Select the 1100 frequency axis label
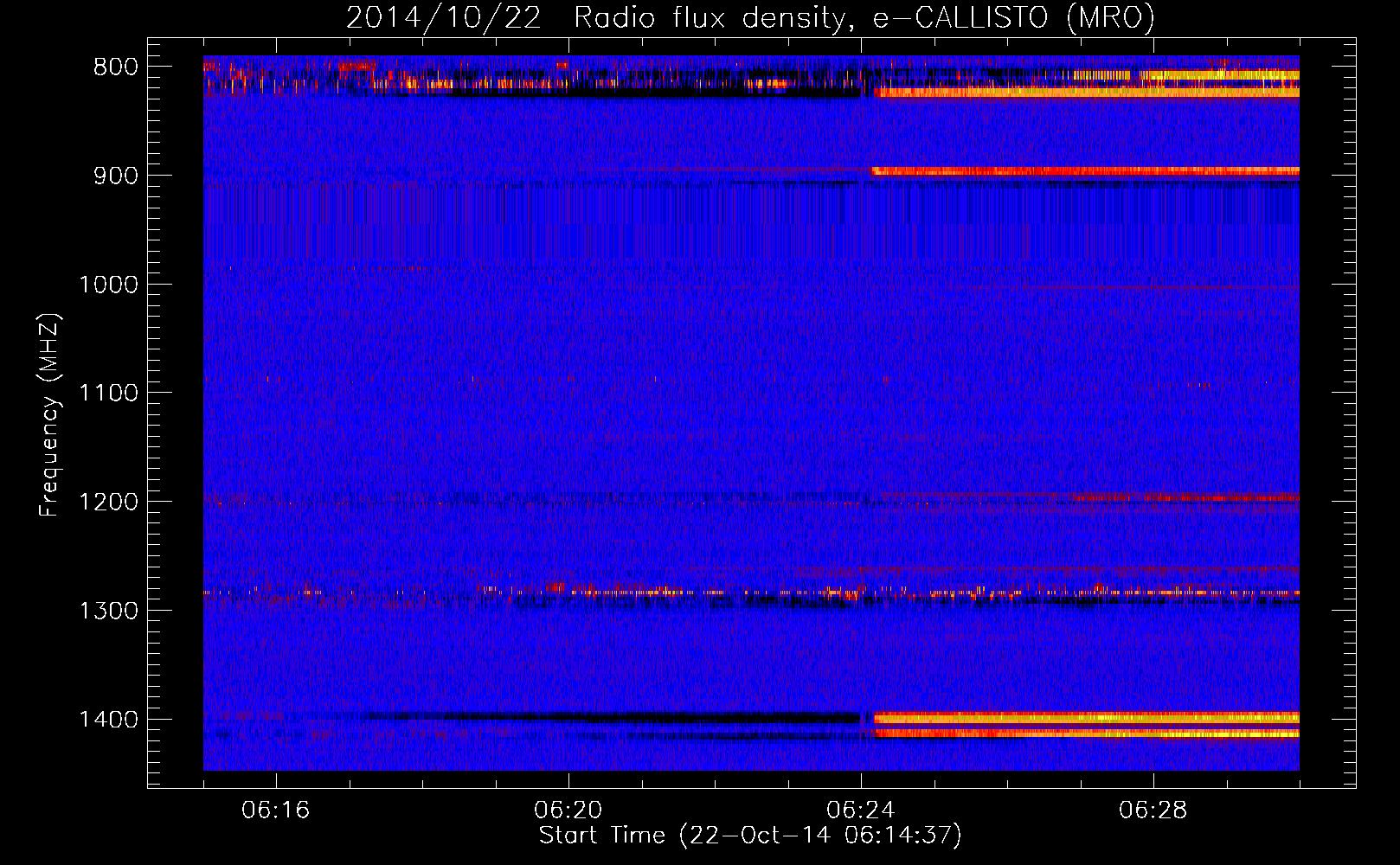 [108, 394]
